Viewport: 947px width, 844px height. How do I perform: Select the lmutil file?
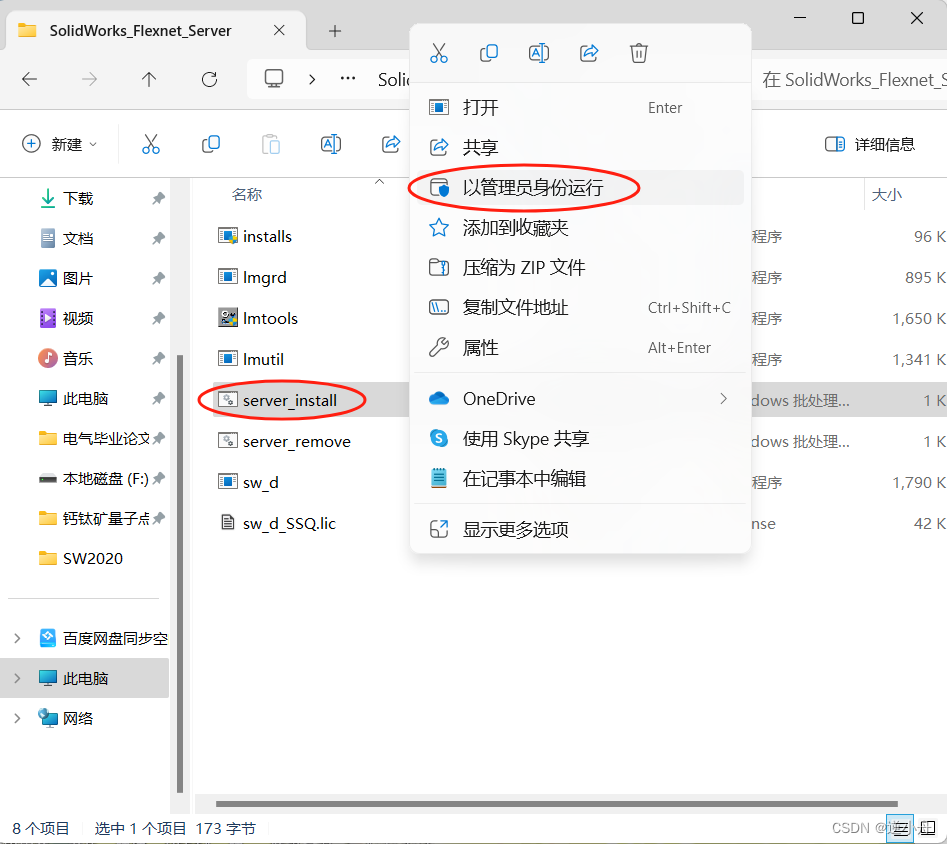(263, 359)
